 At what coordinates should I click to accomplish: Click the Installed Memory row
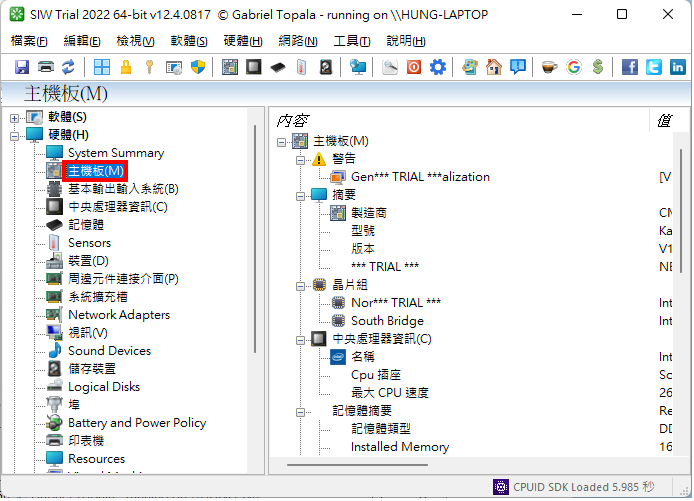pyautogui.click(x=400, y=448)
